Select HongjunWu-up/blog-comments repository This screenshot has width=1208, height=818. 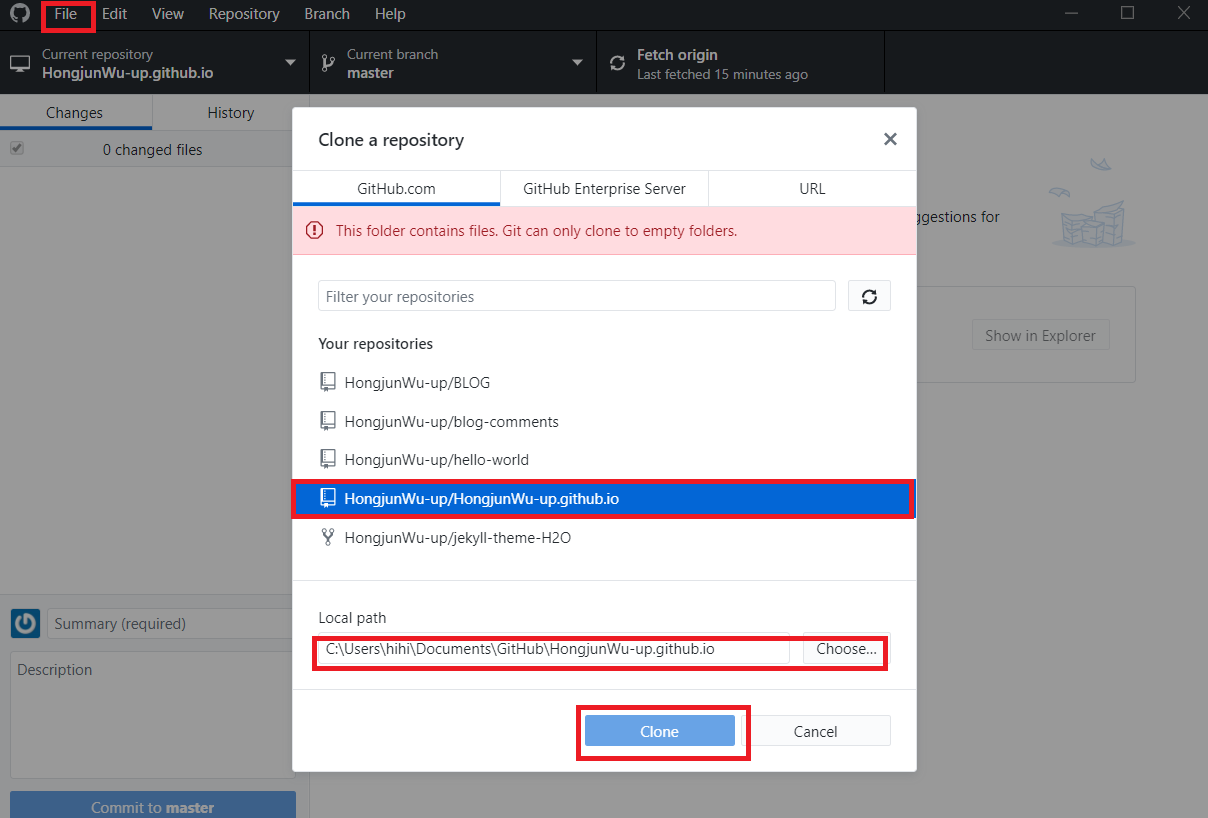(x=604, y=421)
